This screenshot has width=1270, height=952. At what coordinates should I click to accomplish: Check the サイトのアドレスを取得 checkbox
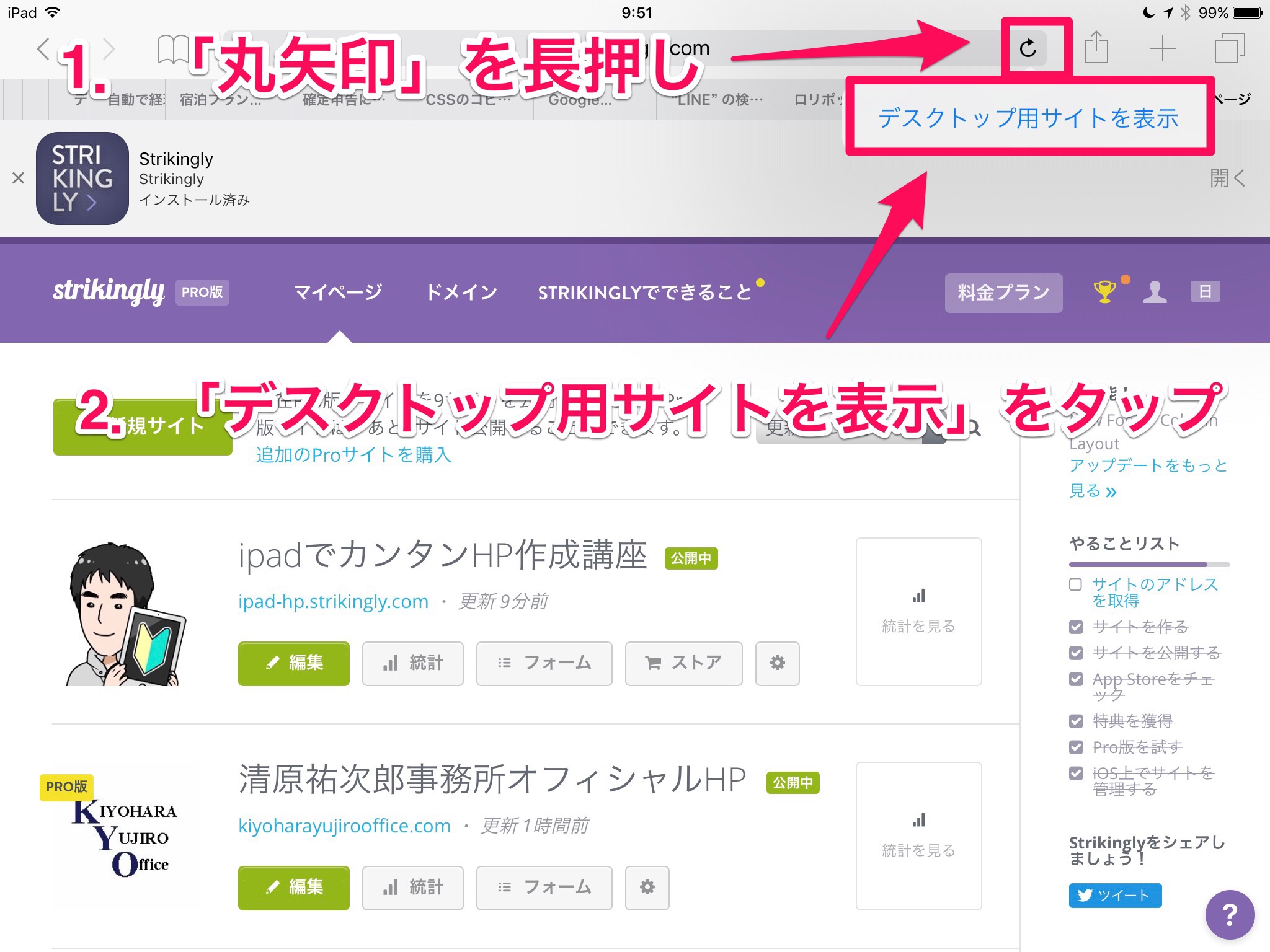(1076, 584)
